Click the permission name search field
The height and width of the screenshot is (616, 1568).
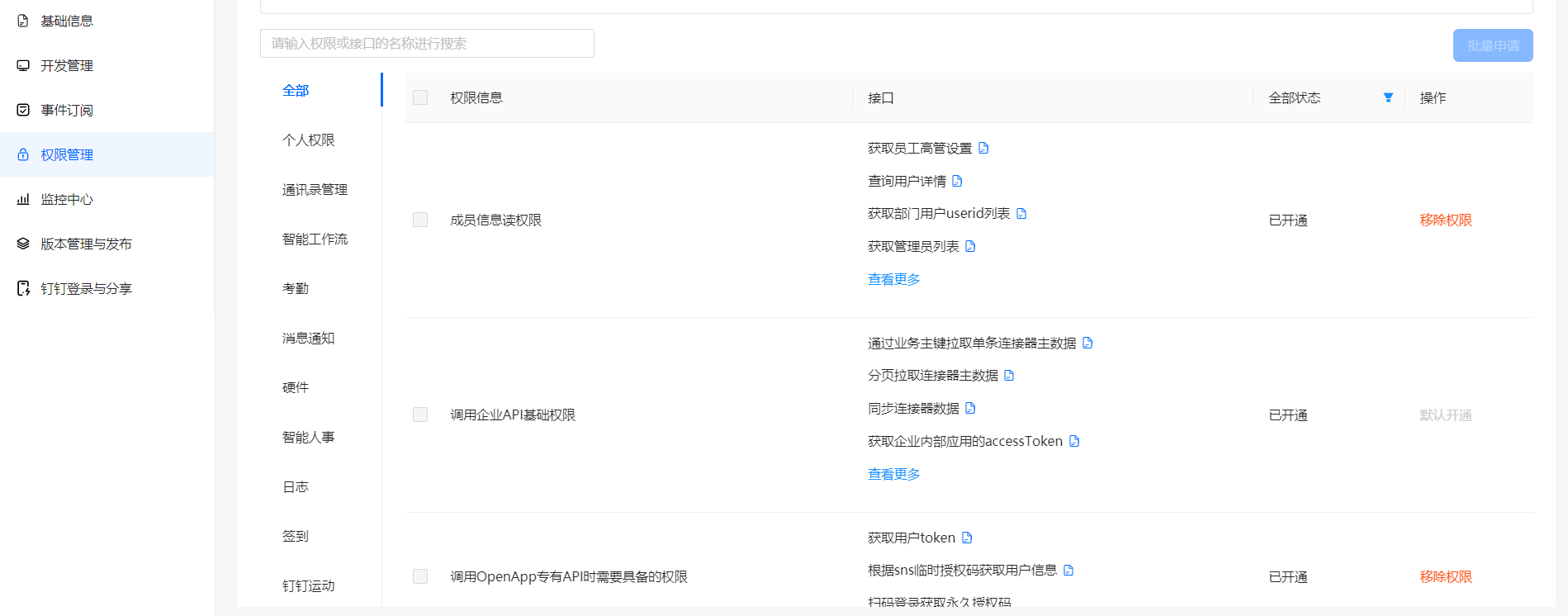click(x=427, y=44)
